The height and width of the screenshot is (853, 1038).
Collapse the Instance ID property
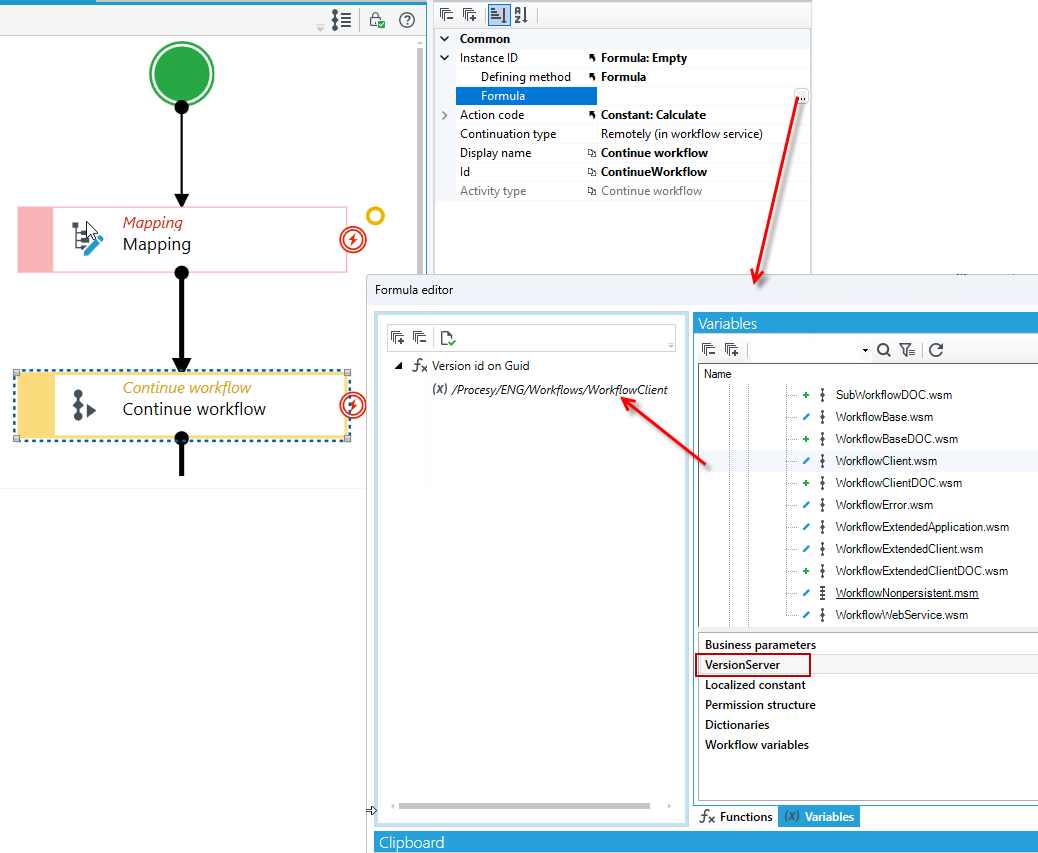coord(445,58)
